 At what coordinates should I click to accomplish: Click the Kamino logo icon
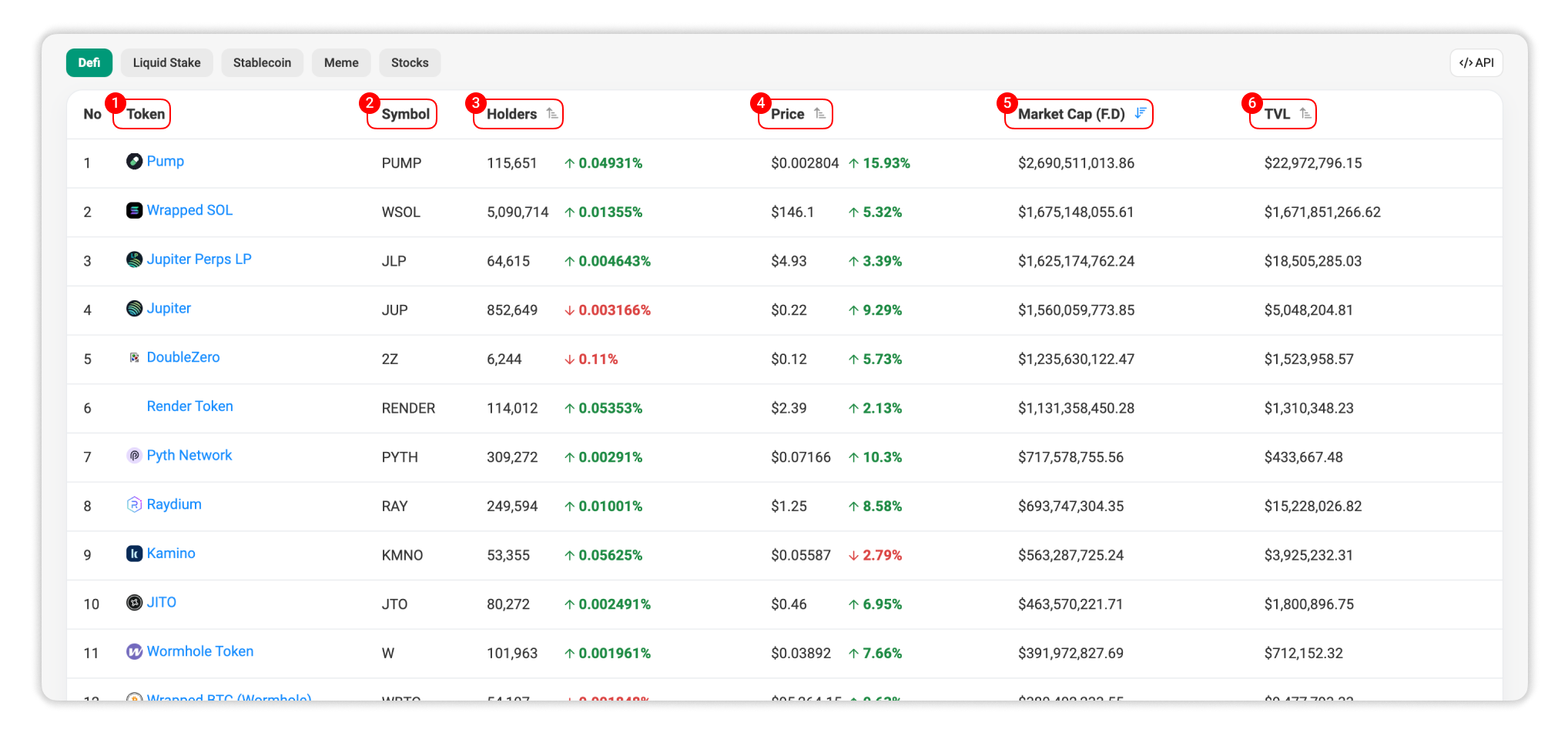(x=133, y=554)
